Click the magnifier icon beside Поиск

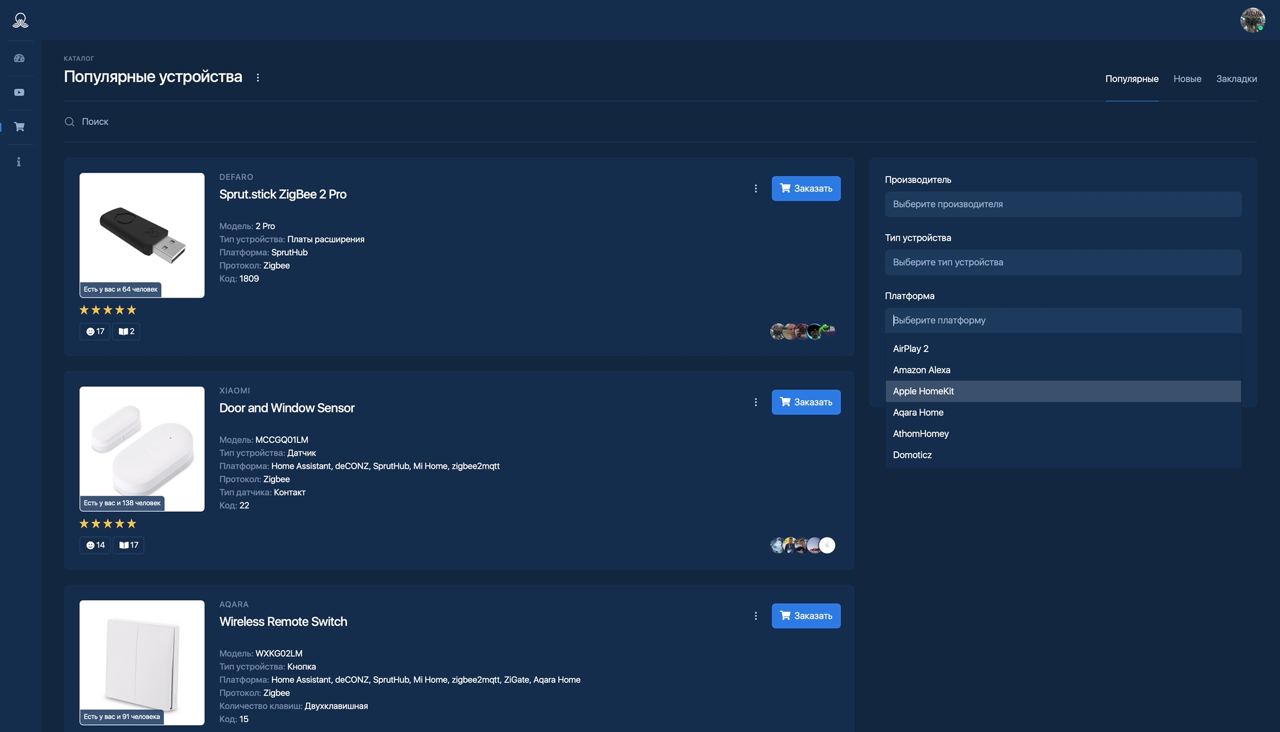point(70,121)
